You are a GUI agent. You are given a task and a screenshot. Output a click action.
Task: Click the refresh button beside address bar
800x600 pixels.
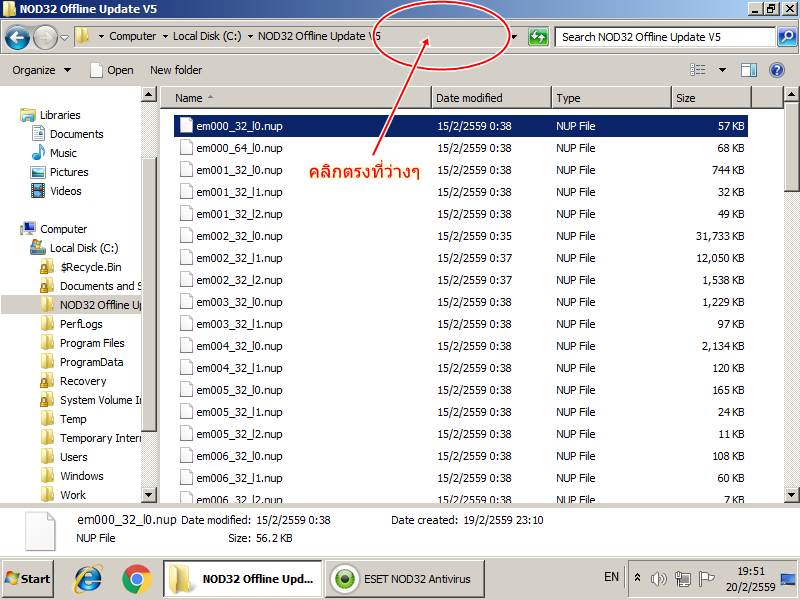point(538,37)
